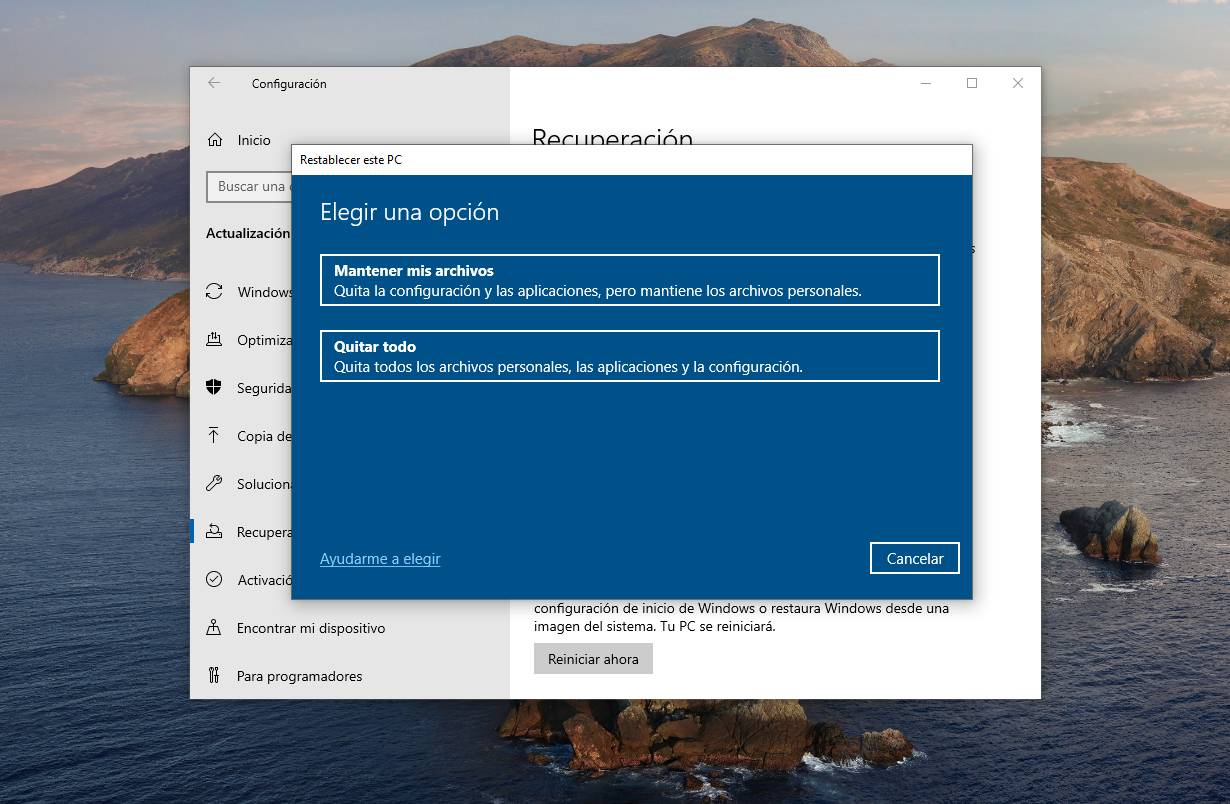Click the Encontrar mi dispositivo icon
Viewport: 1230px width, 804px height.
point(214,628)
